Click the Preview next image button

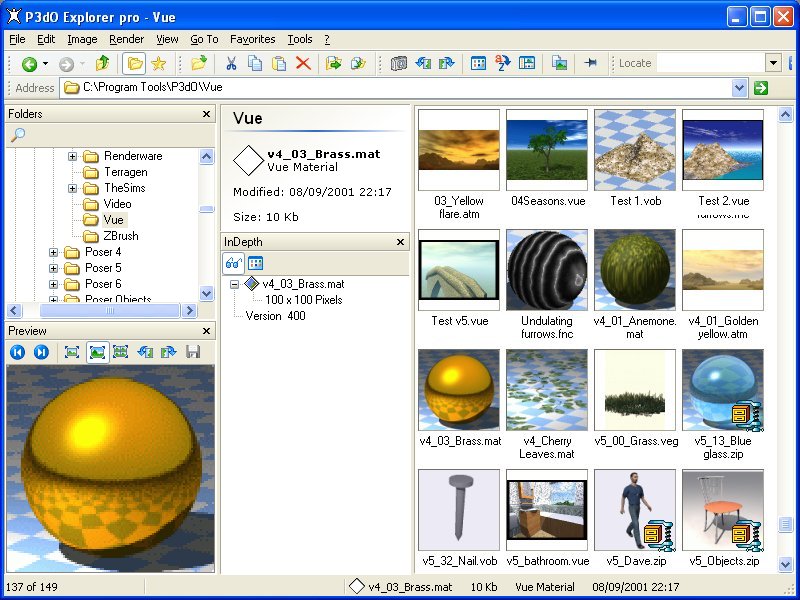pos(41,352)
